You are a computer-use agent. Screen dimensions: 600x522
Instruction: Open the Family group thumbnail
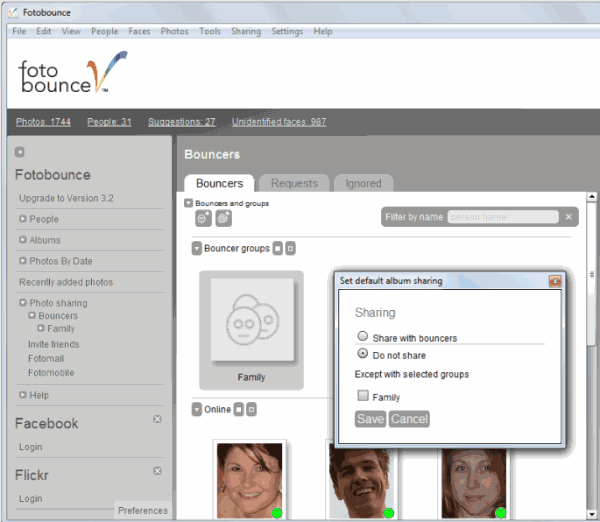251,330
